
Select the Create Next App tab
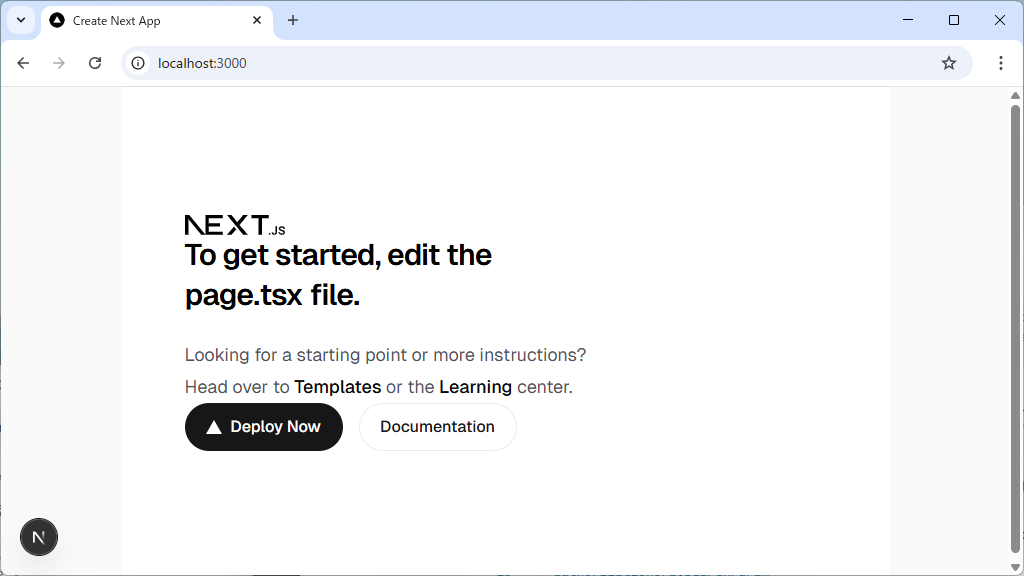[x=157, y=21]
